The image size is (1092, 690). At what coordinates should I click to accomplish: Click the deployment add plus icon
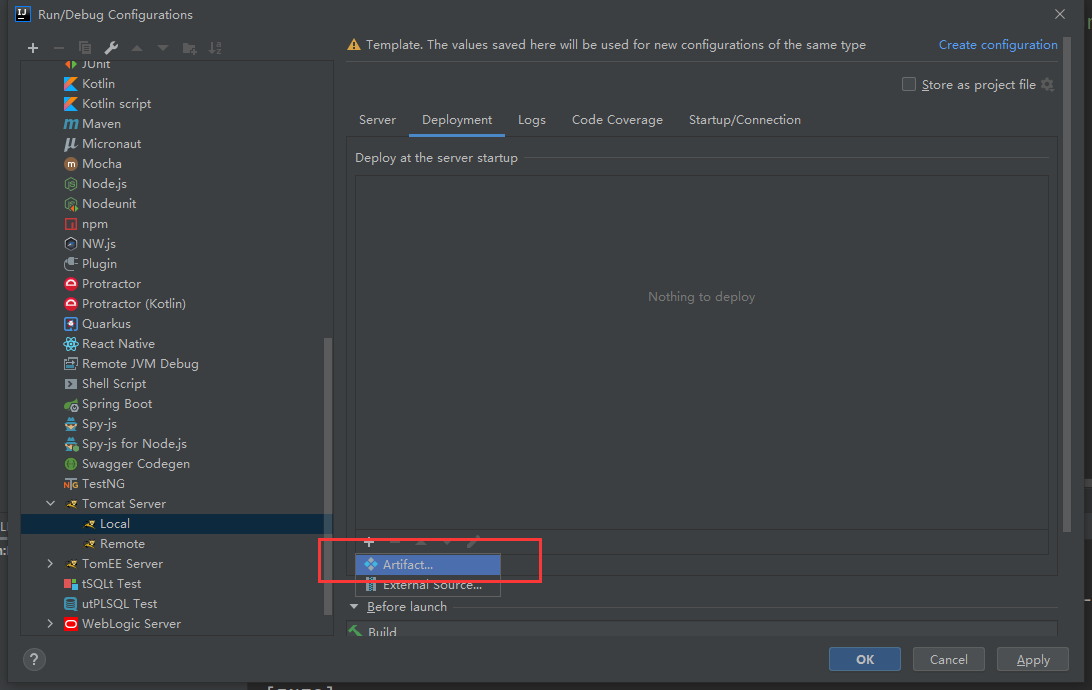tap(369, 542)
